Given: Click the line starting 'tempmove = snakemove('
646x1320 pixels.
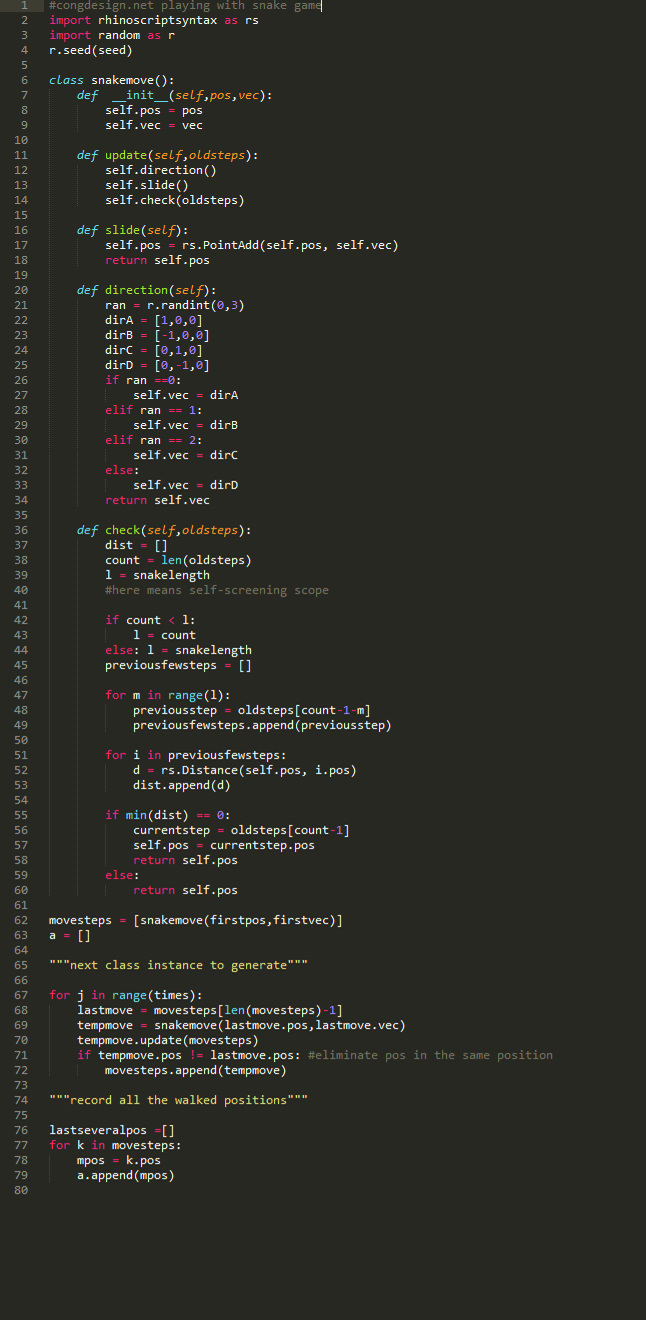Looking at the screenshot, I should point(241,1025).
